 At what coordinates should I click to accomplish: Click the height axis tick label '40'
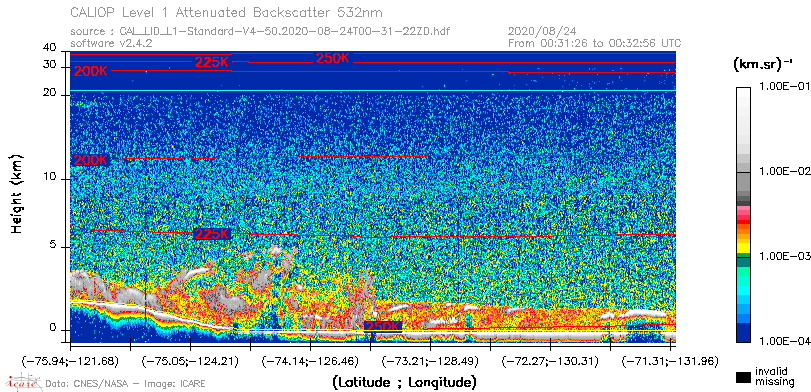pos(50,48)
